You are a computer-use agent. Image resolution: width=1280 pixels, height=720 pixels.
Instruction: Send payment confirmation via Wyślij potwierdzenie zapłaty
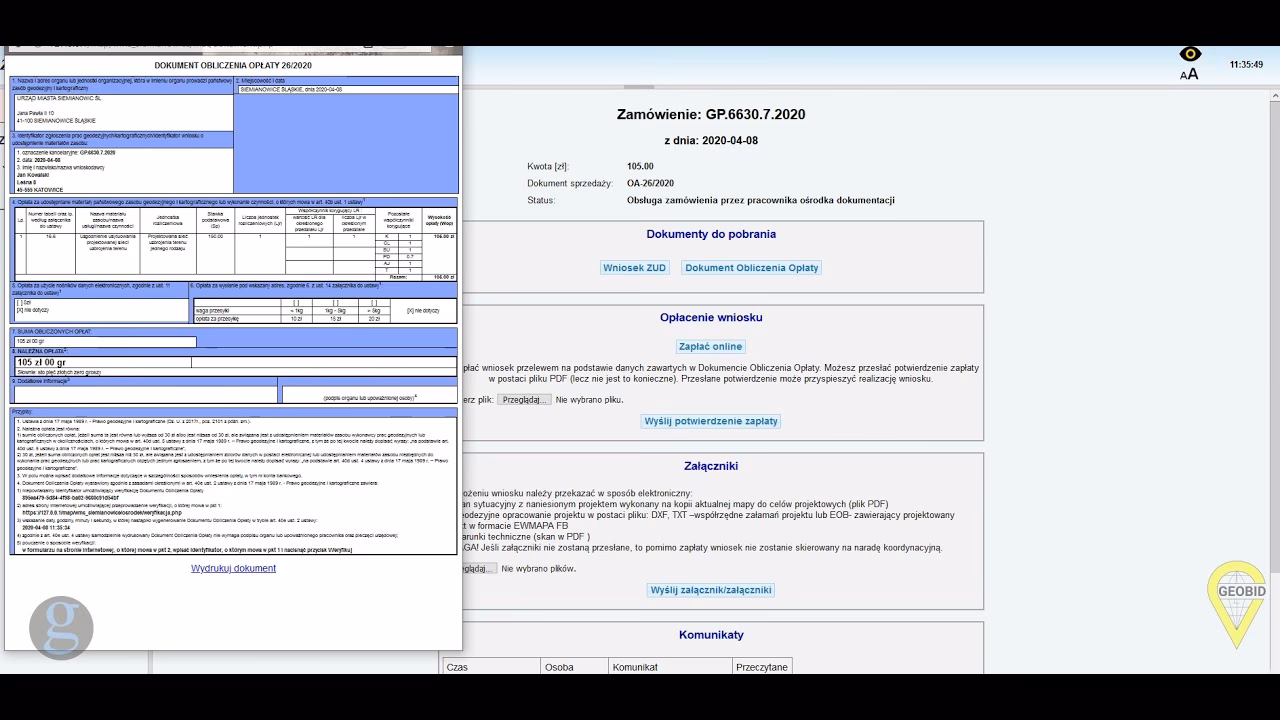tap(711, 421)
